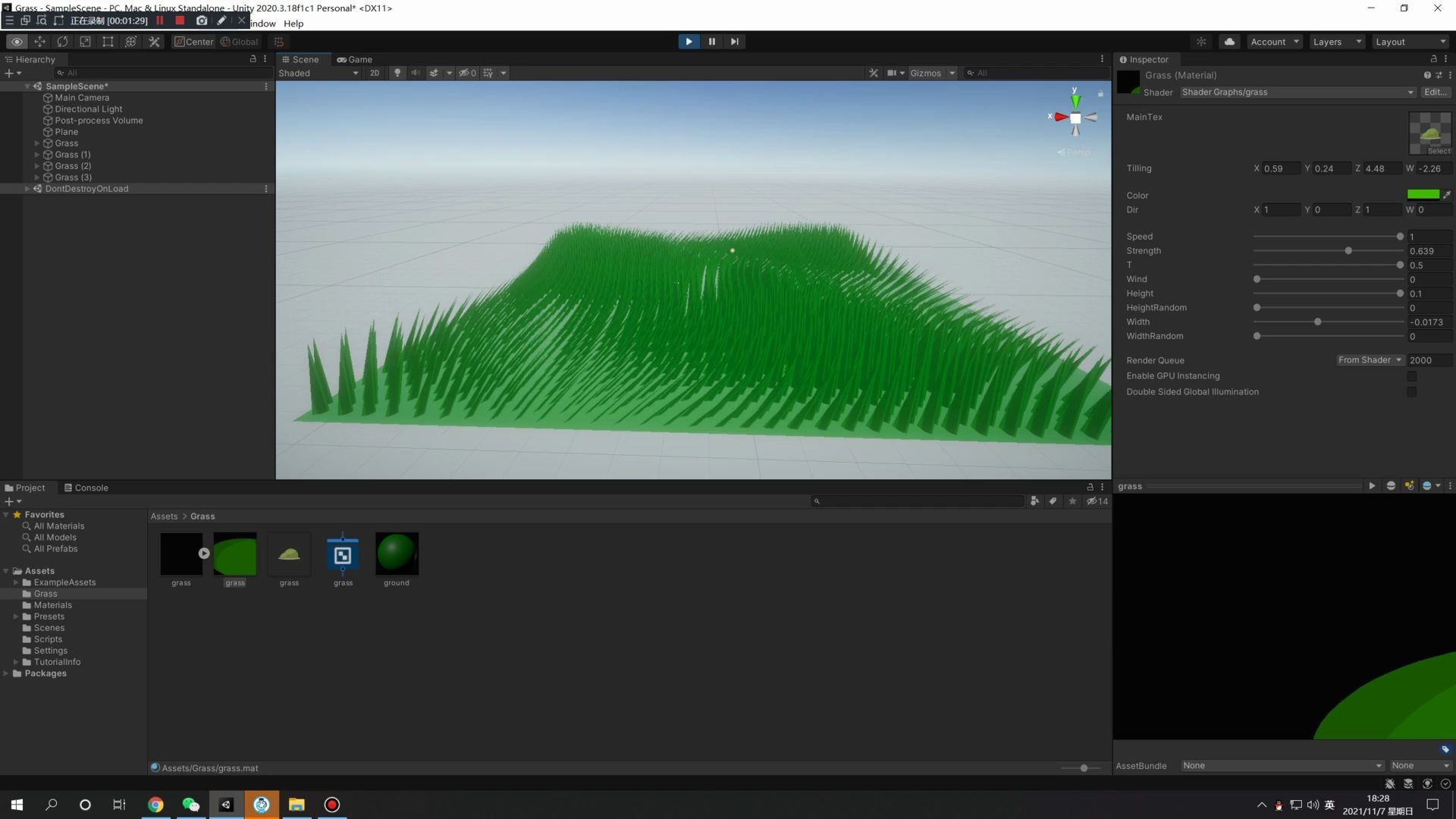Screen dimensions: 1456x819
Task: Drag the Strength slider in Inspector
Action: 1350,250
